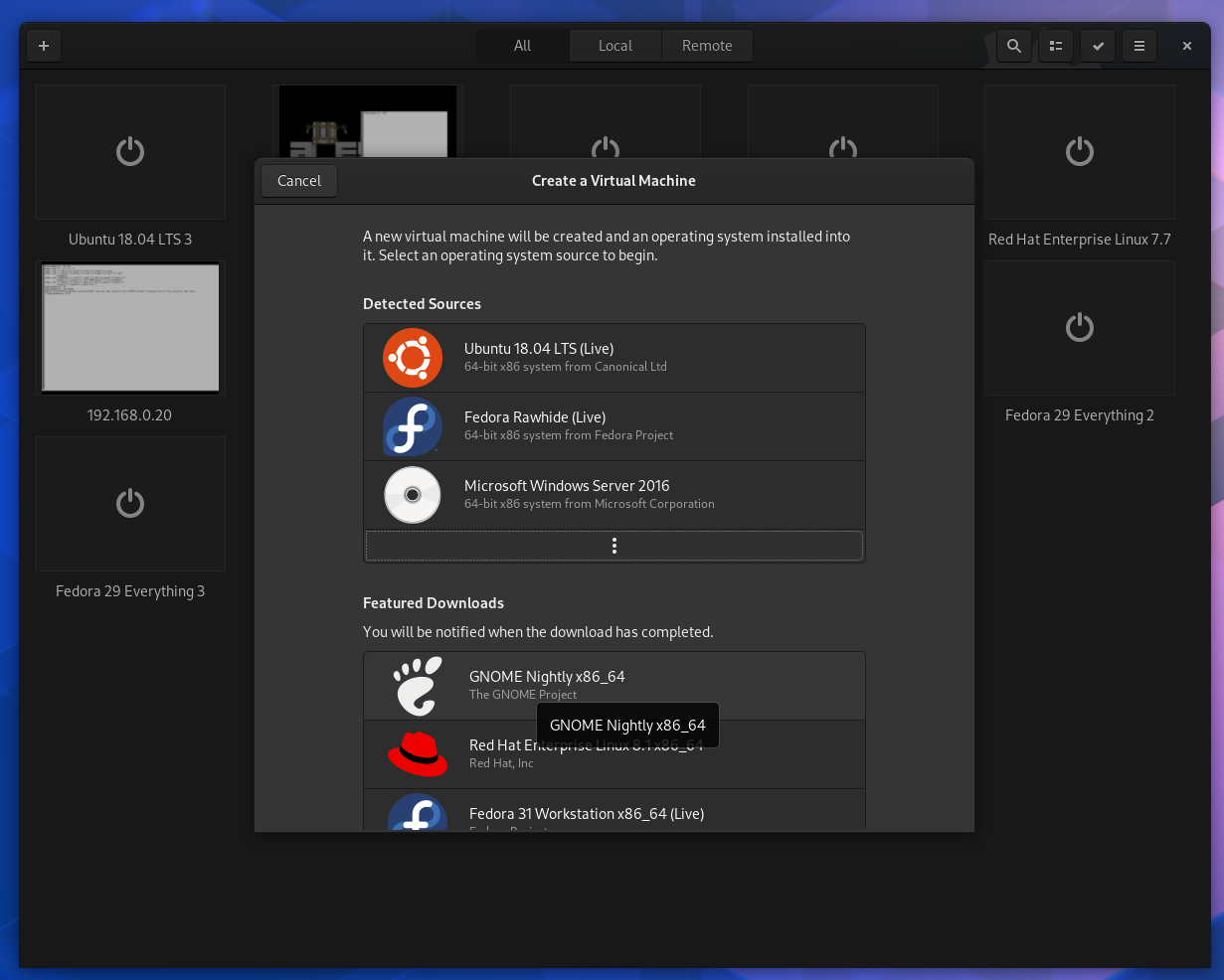Pick the Microsoft Windows Server 2016 disc icon

click(x=413, y=495)
